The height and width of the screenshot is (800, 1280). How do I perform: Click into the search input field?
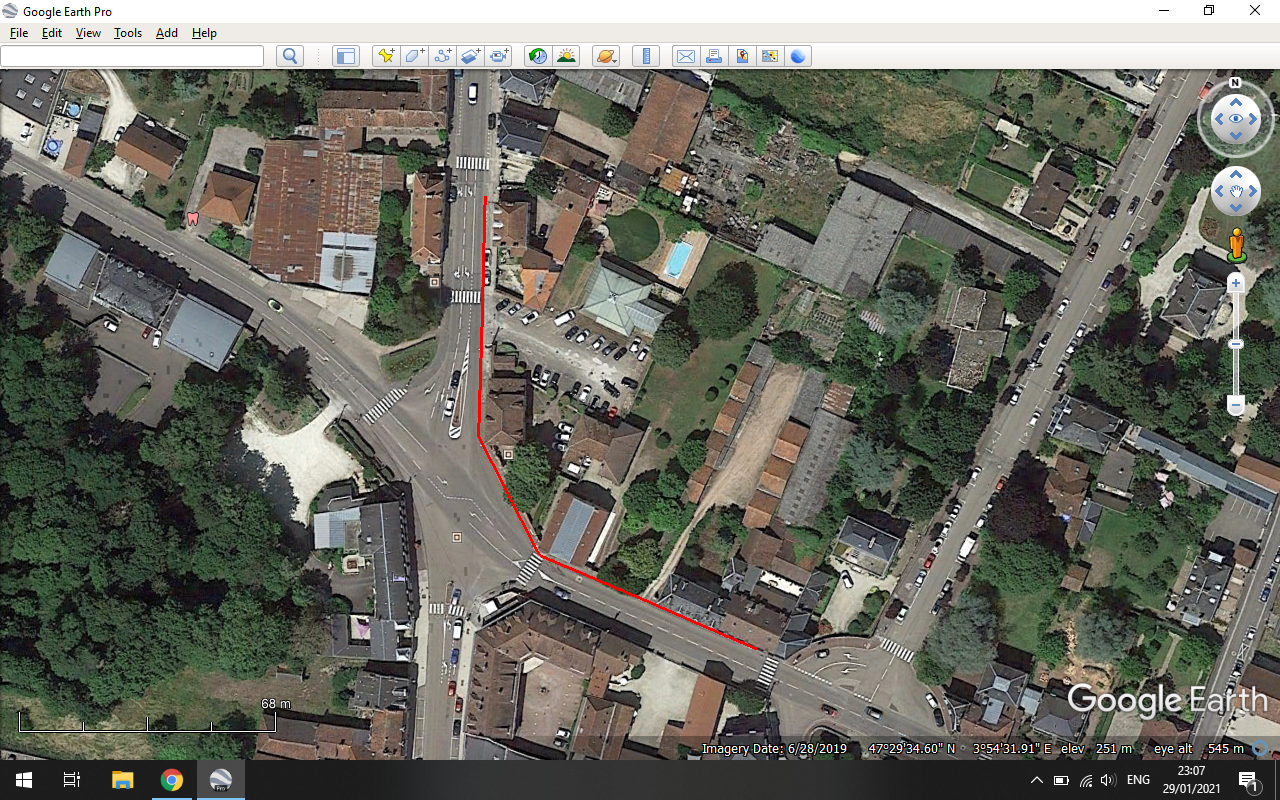click(x=132, y=56)
